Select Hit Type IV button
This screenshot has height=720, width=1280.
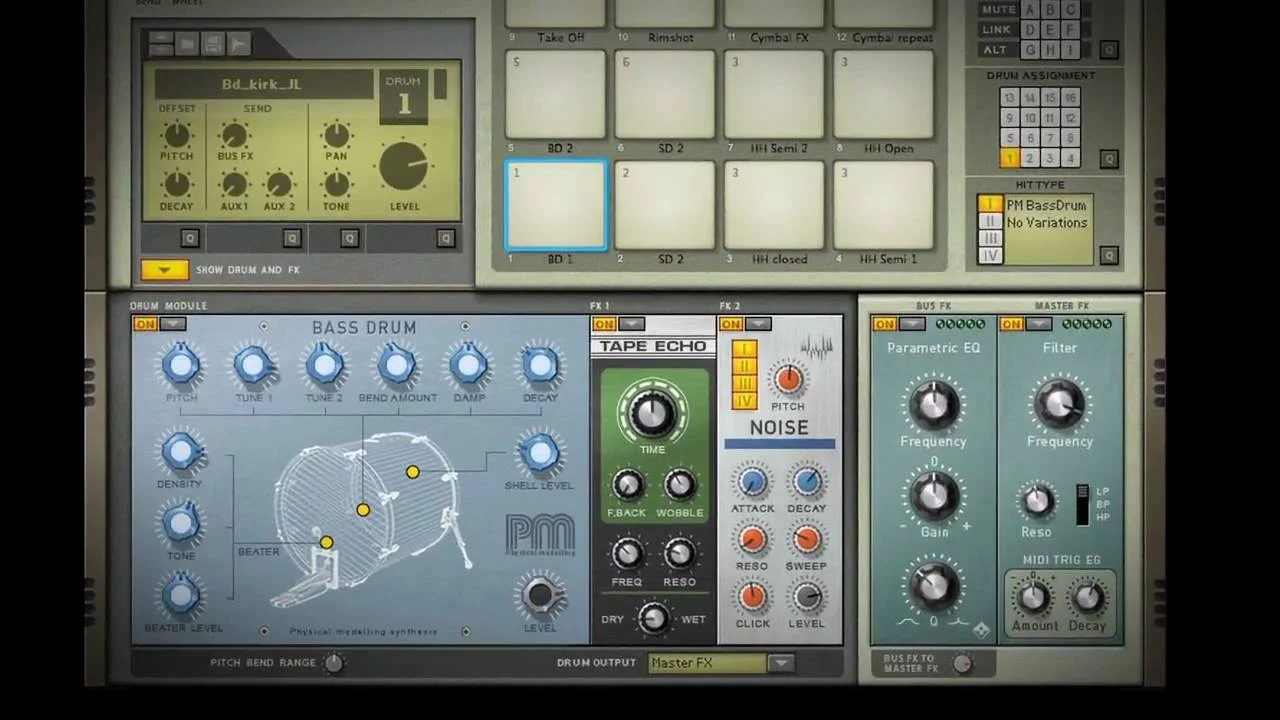(x=989, y=255)
